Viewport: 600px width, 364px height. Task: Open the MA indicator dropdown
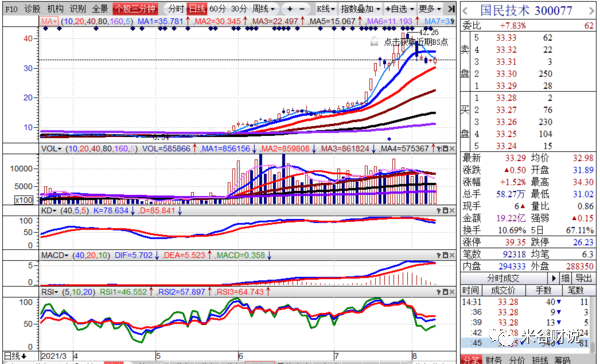click(49, 21)
